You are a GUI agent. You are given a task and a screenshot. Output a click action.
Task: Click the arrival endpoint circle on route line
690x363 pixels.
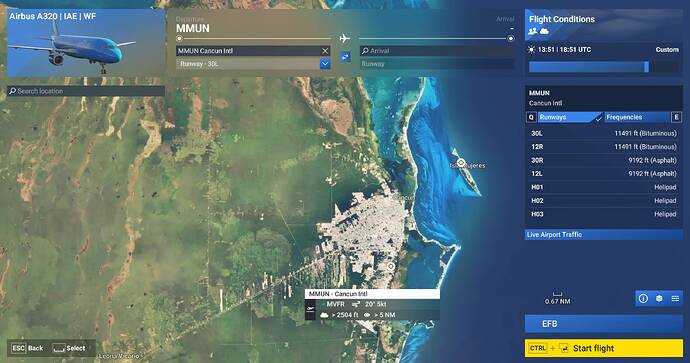[x=510, y=39]
